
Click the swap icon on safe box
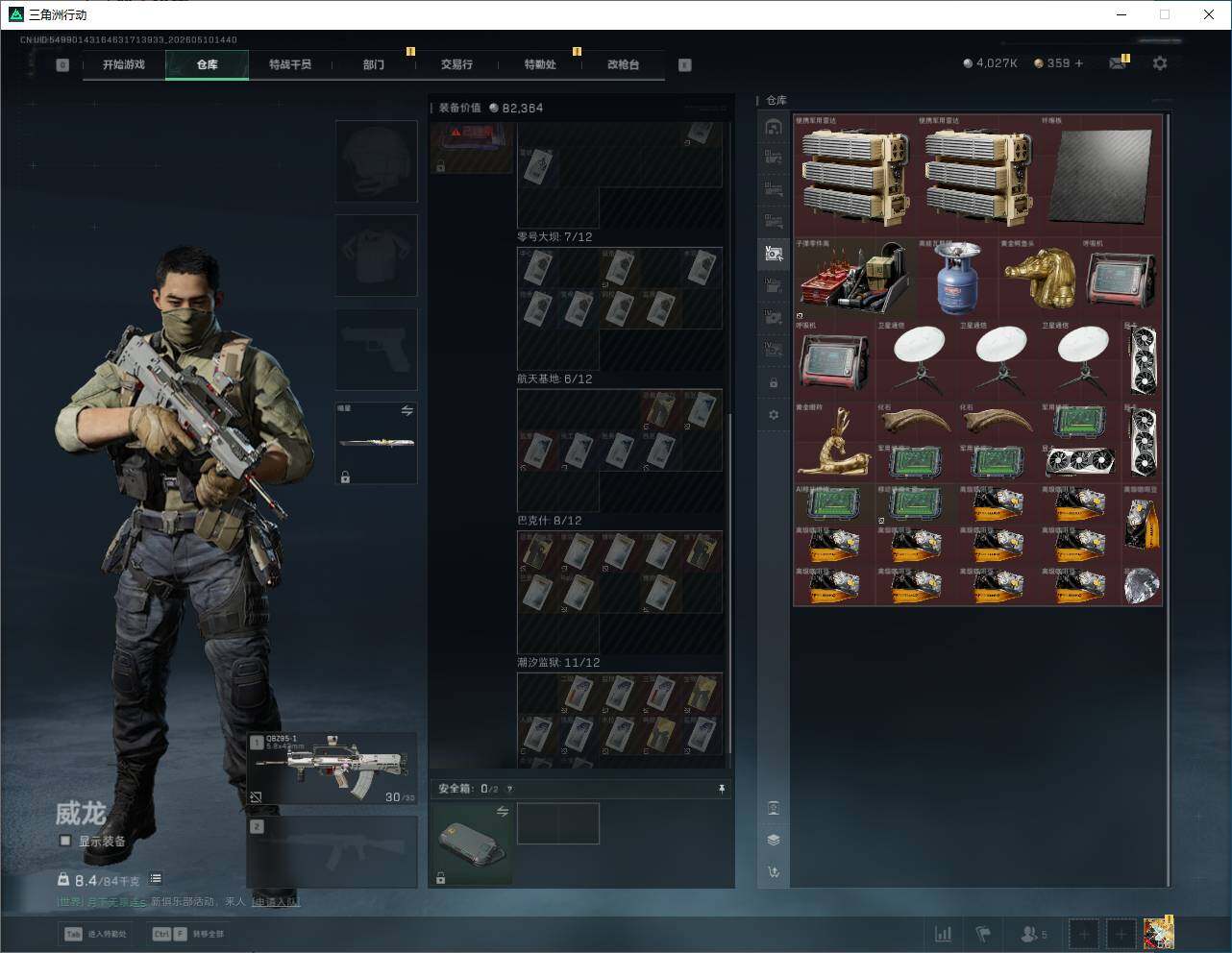pyautogui.click(x=502, y=812)
